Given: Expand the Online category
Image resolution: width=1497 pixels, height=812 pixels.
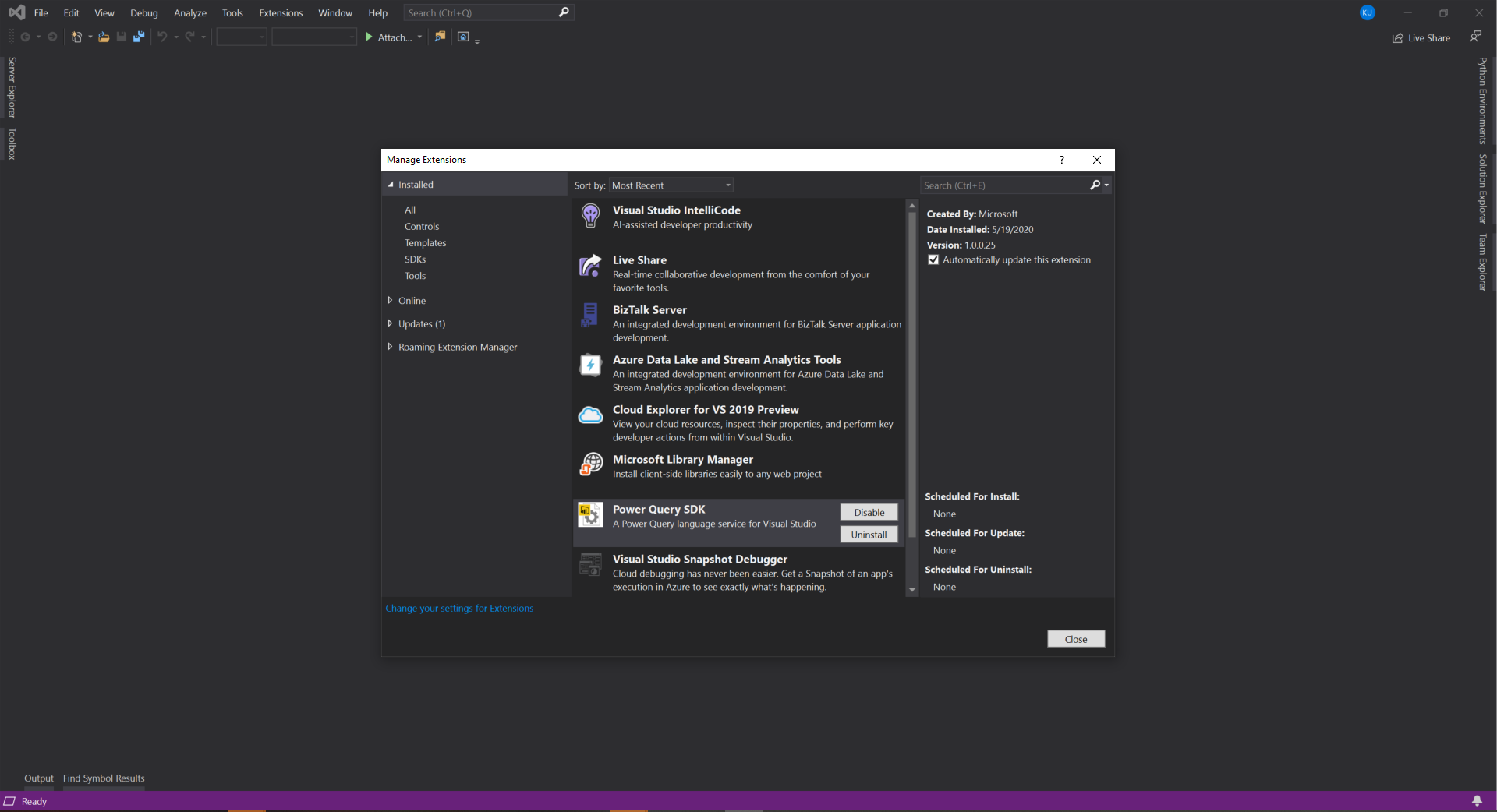Looking at the screenshot, I should [x=390, y=300].
